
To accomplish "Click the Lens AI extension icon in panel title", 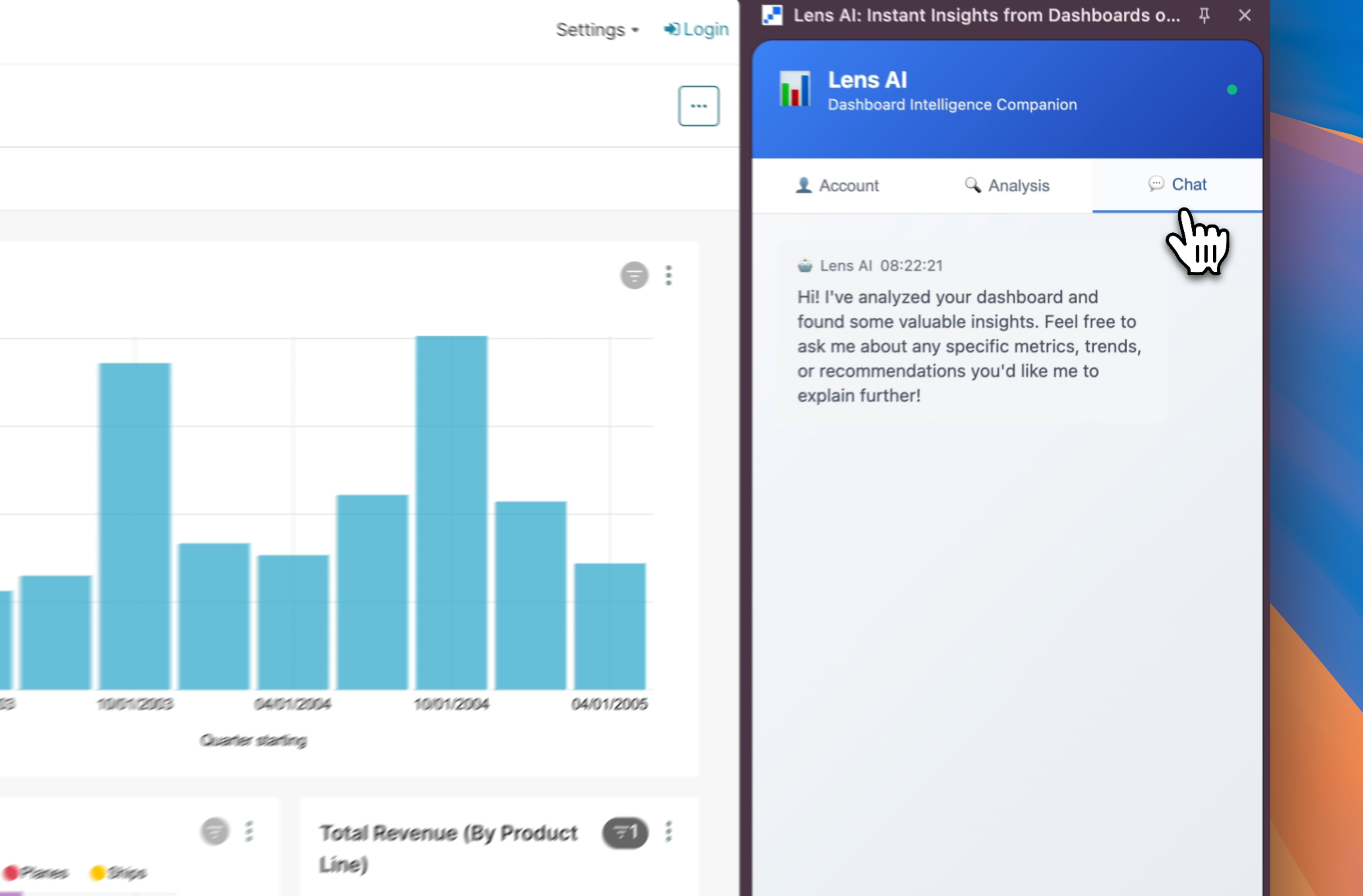I will [772, 15].
